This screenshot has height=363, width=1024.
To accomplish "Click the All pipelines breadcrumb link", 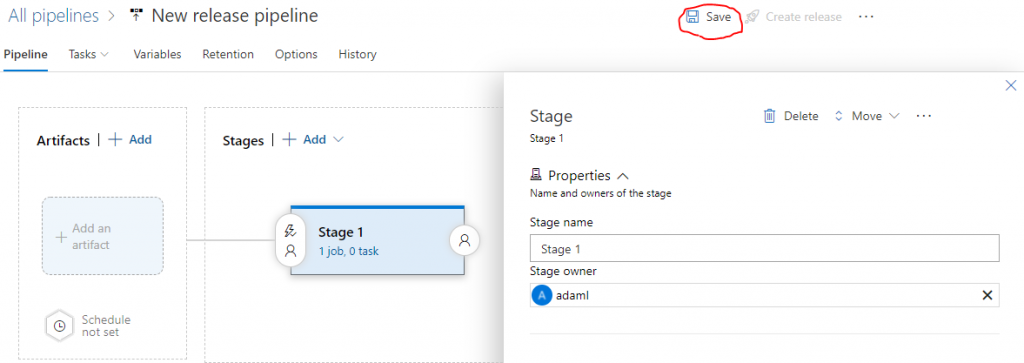I will [54, 16].
